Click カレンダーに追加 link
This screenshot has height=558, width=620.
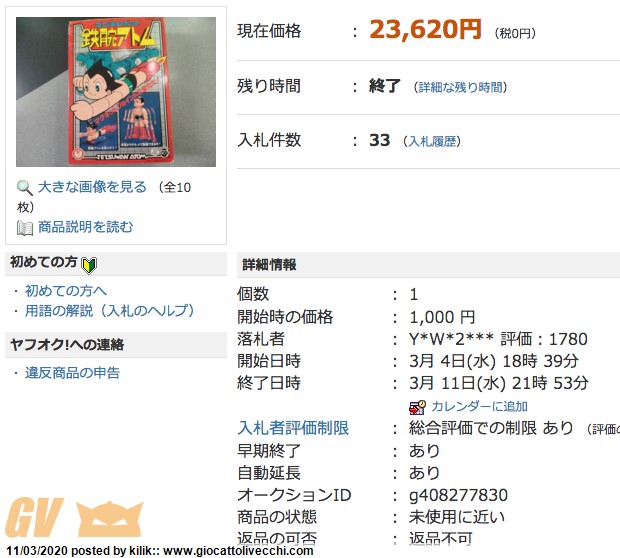click(479, 407)
